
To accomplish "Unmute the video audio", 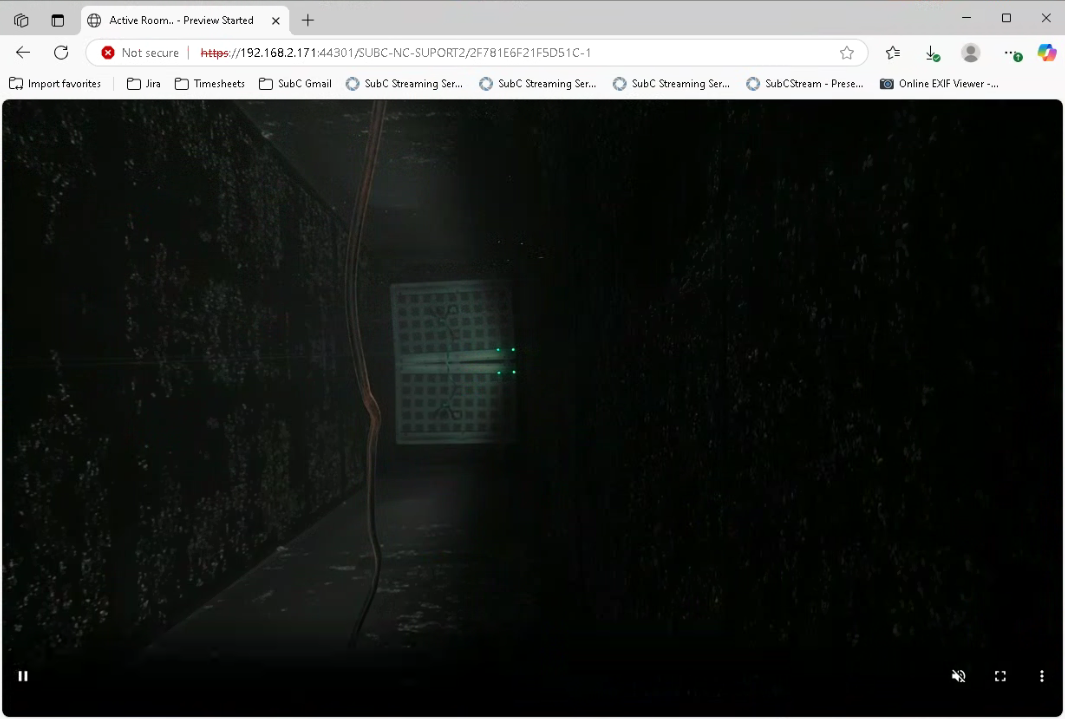I will (x=958, y=676).
